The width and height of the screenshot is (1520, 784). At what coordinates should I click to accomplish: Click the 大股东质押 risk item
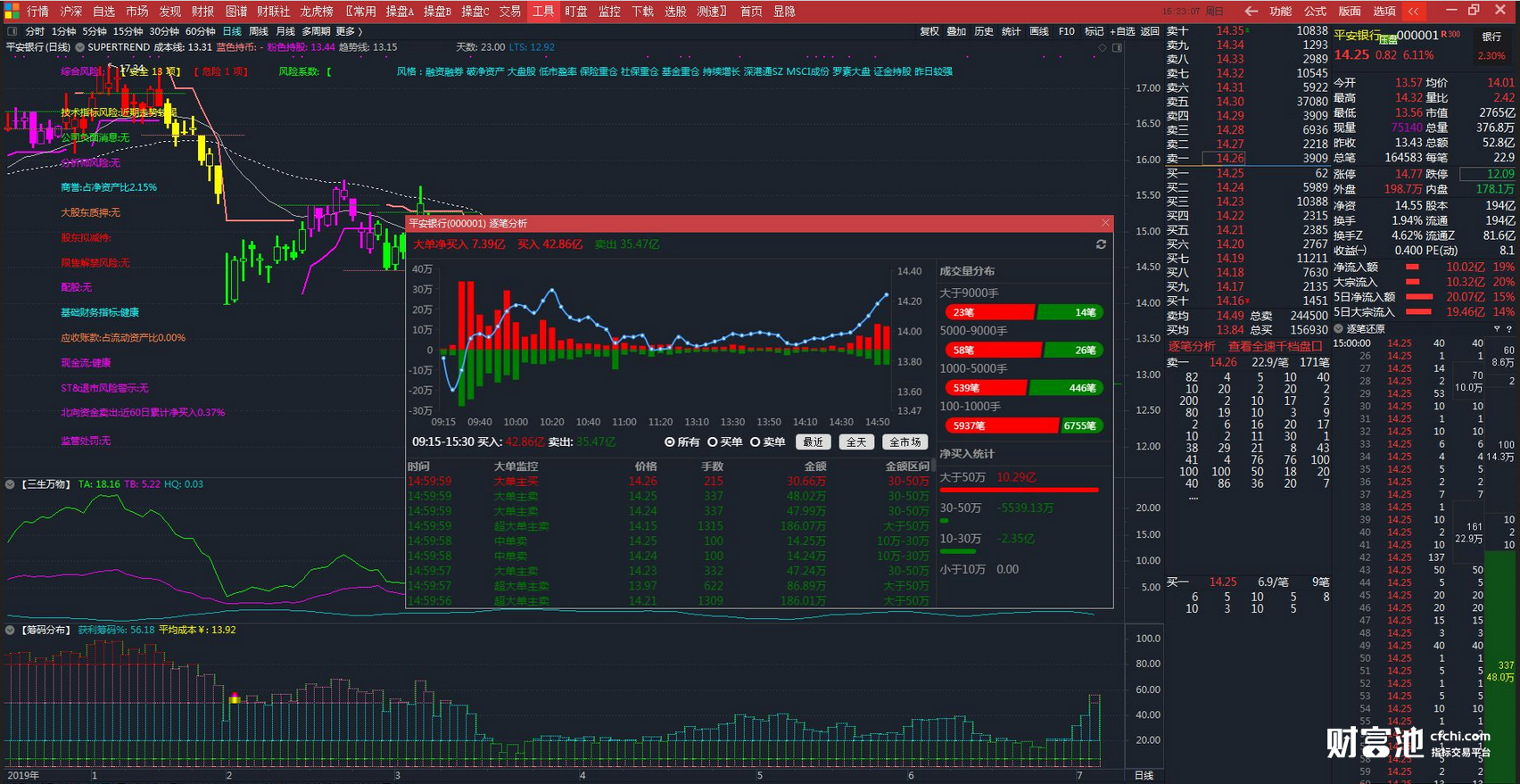click(x=90, y=212)
